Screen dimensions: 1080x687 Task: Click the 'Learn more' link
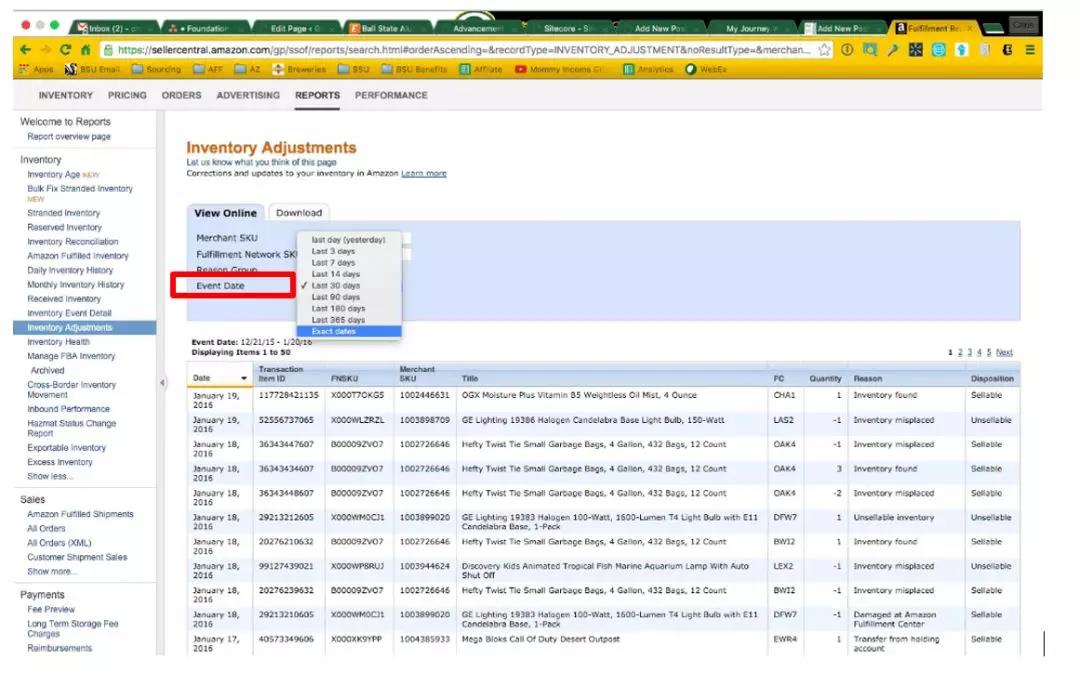coord(424,174)
